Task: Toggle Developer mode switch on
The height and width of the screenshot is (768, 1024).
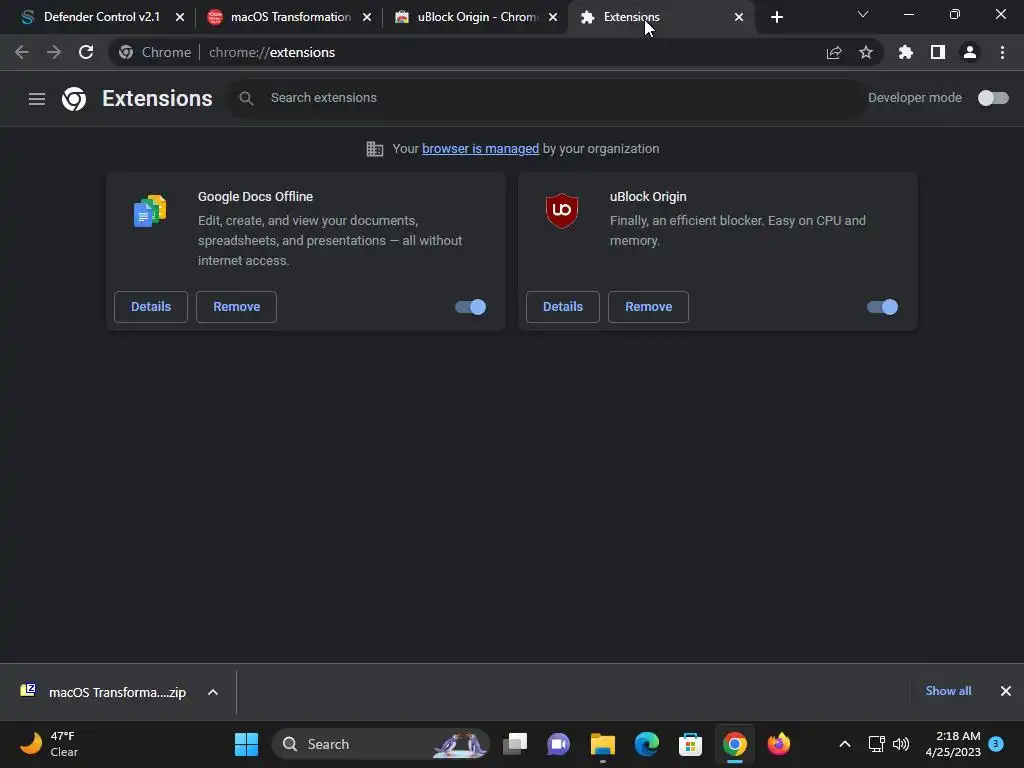Action: click(993, 98)
